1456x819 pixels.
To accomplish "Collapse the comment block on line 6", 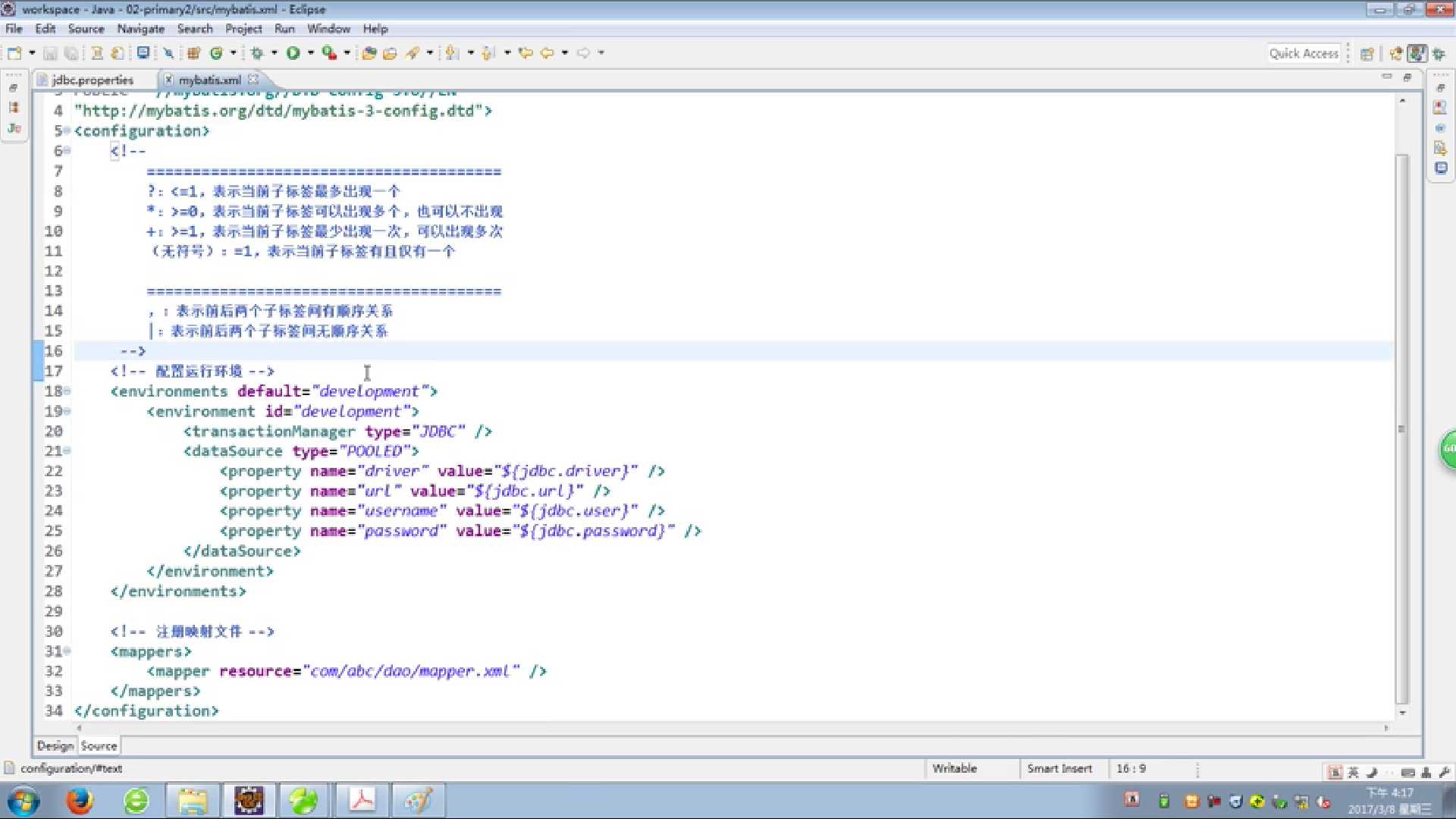I will (x=67, y=150).
